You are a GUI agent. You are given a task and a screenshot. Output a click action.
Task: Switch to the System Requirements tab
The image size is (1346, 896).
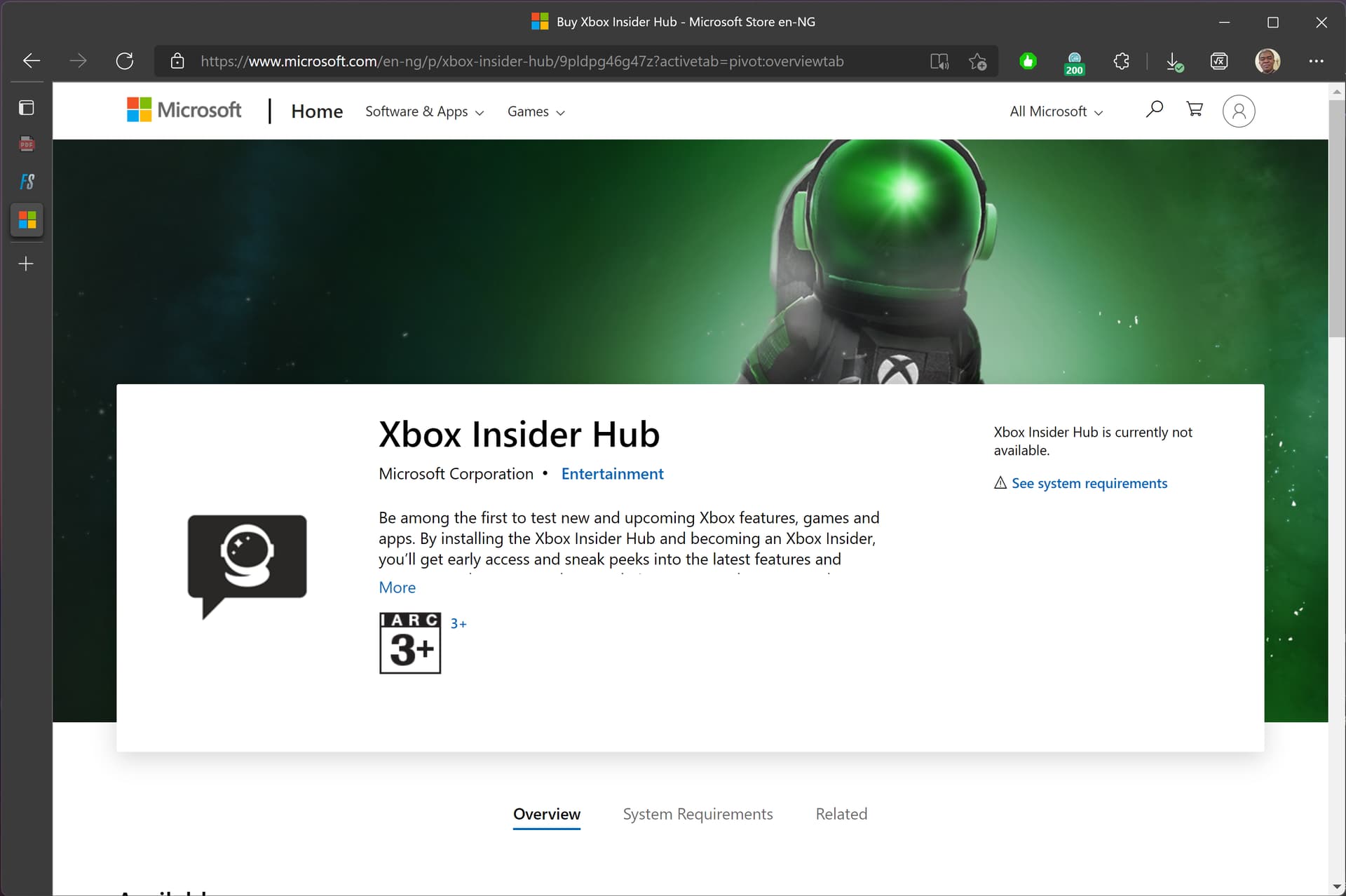[x=698, y=814]
